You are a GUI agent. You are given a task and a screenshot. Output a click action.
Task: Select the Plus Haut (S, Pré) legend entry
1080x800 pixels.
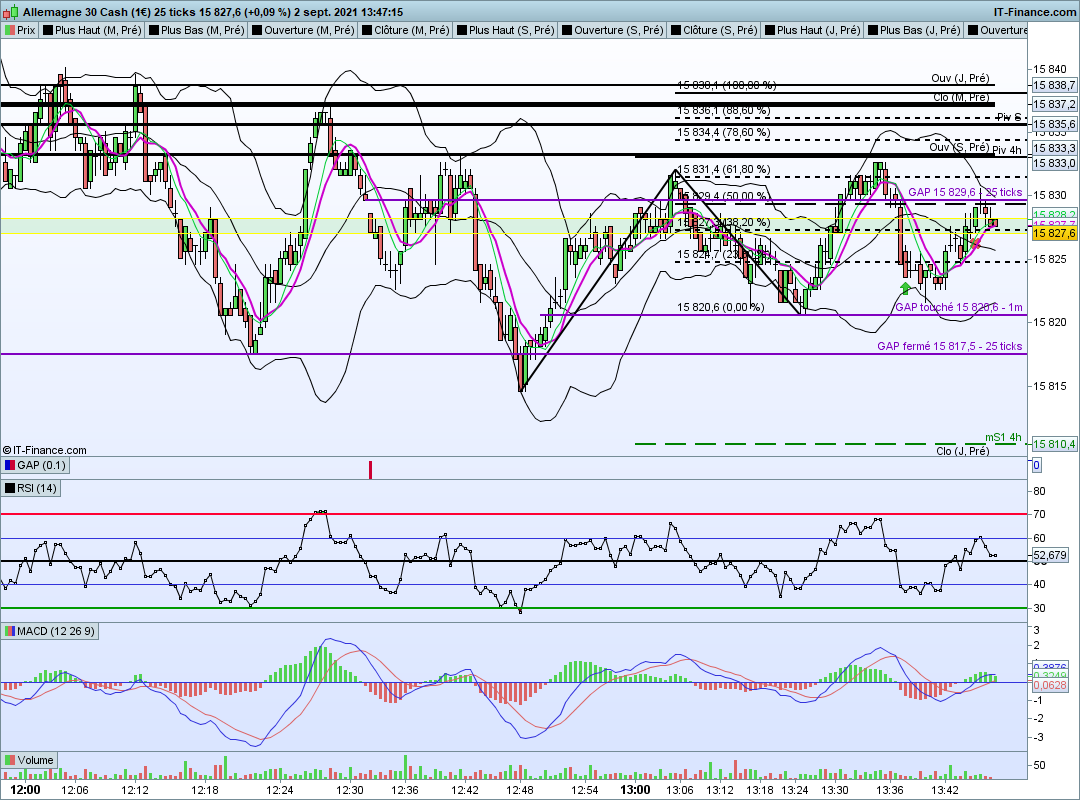pos(506,30)
